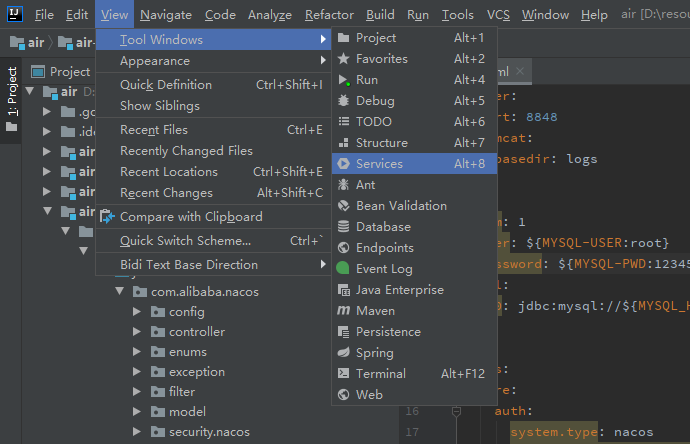The height and width of the screenshot is (444, 690).
Task: Click the green Run play icon
Action: click(344, 80)
